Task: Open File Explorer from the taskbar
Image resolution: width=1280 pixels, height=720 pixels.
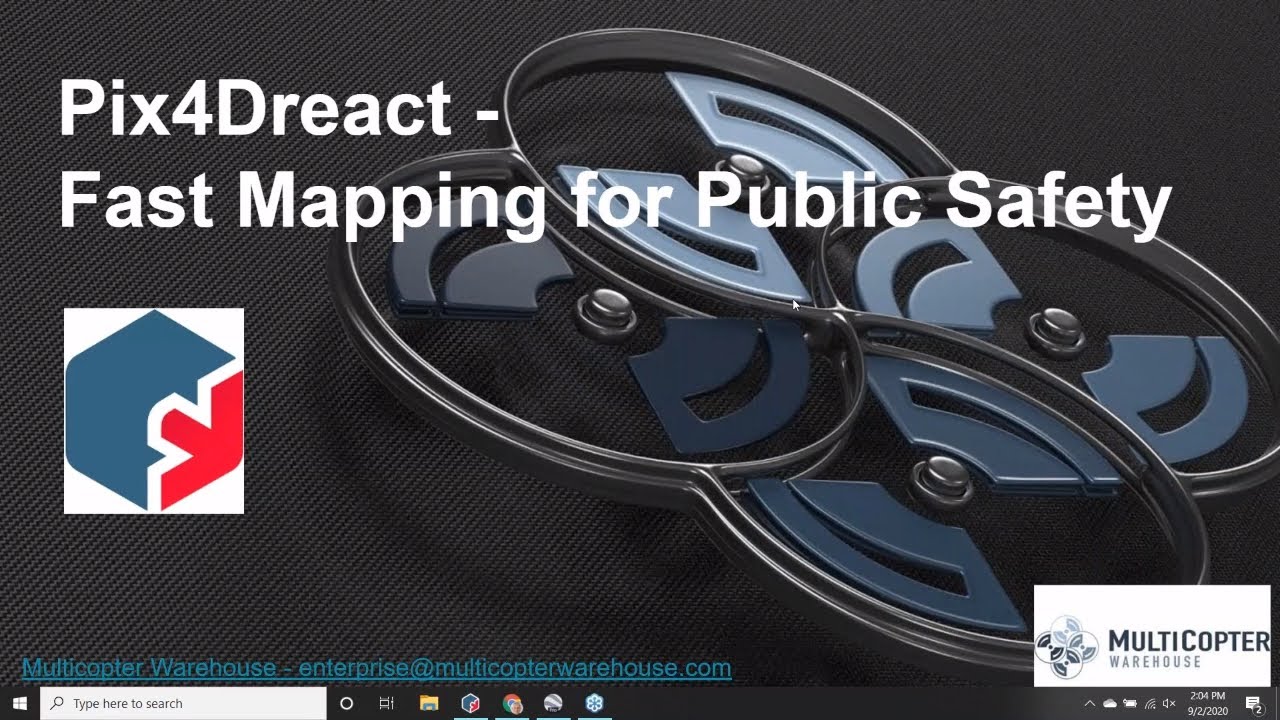Action: click(429, 703)
